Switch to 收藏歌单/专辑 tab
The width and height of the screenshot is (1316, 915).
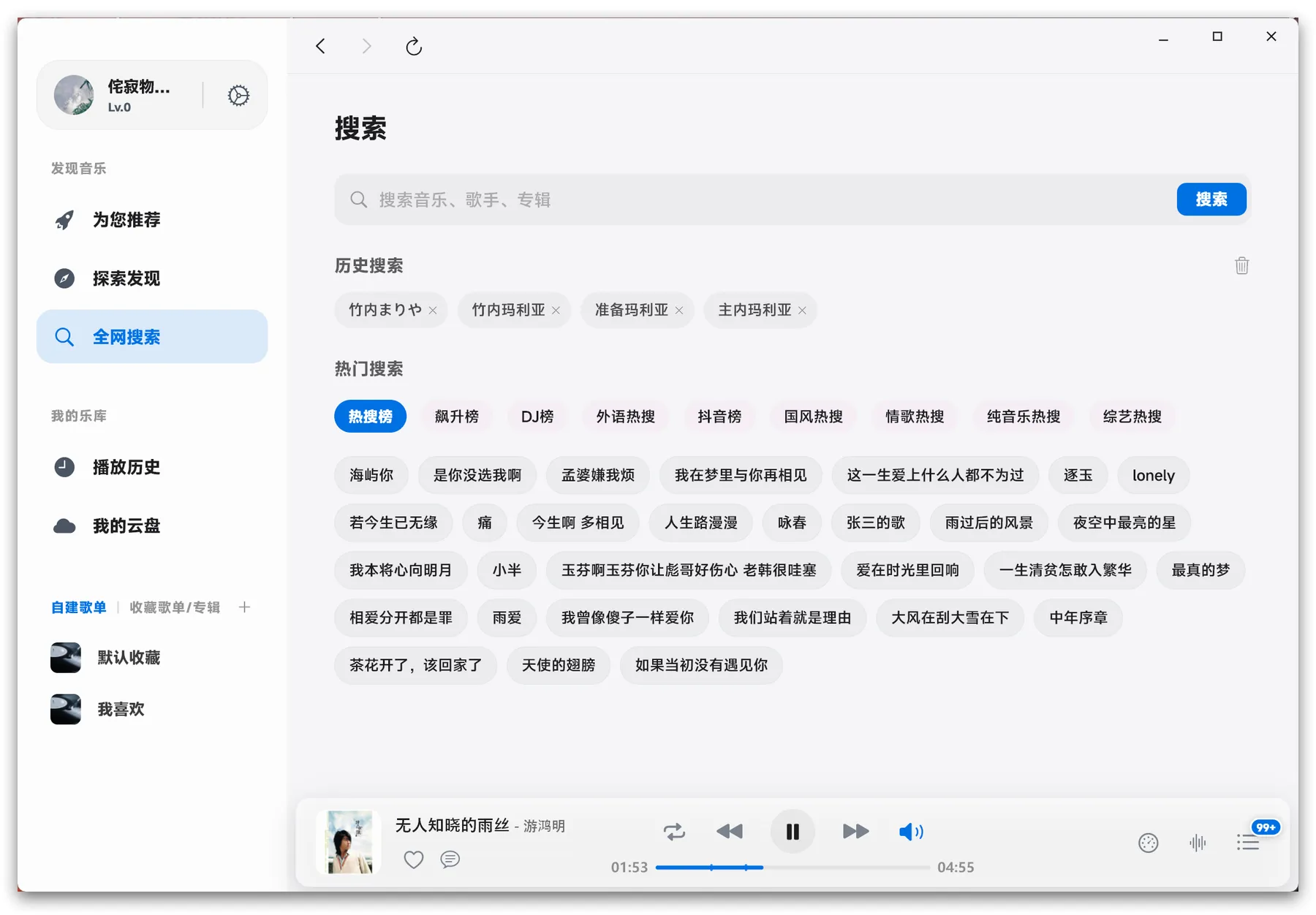pos(175,607)
